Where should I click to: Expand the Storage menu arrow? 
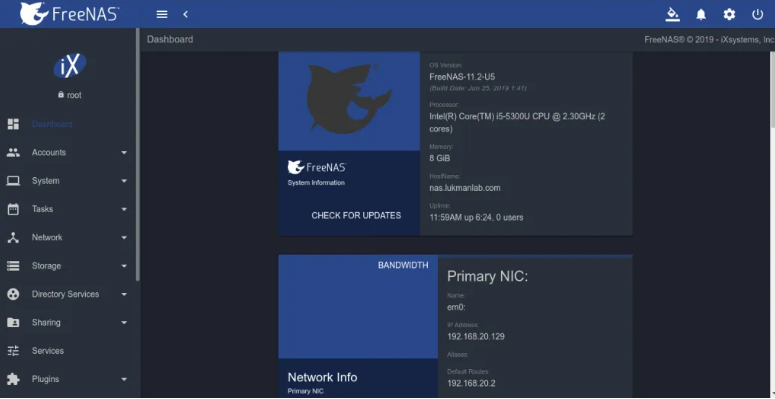point(124,266)
